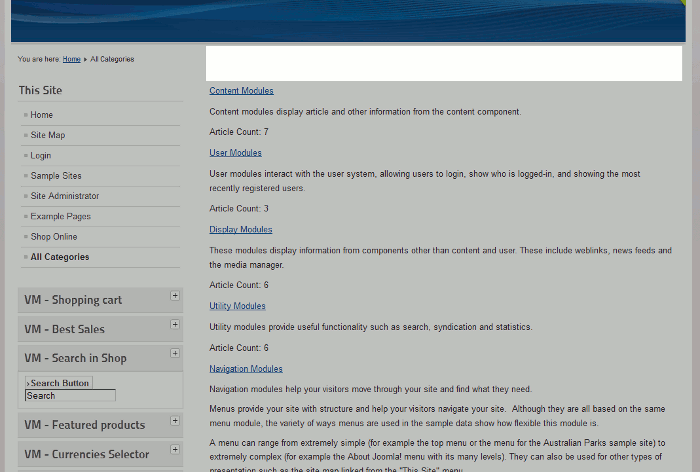The height and width of the screenshot is (472, 700).
Task: Select All Categories menu item
Action: click(x=60, y=257)
